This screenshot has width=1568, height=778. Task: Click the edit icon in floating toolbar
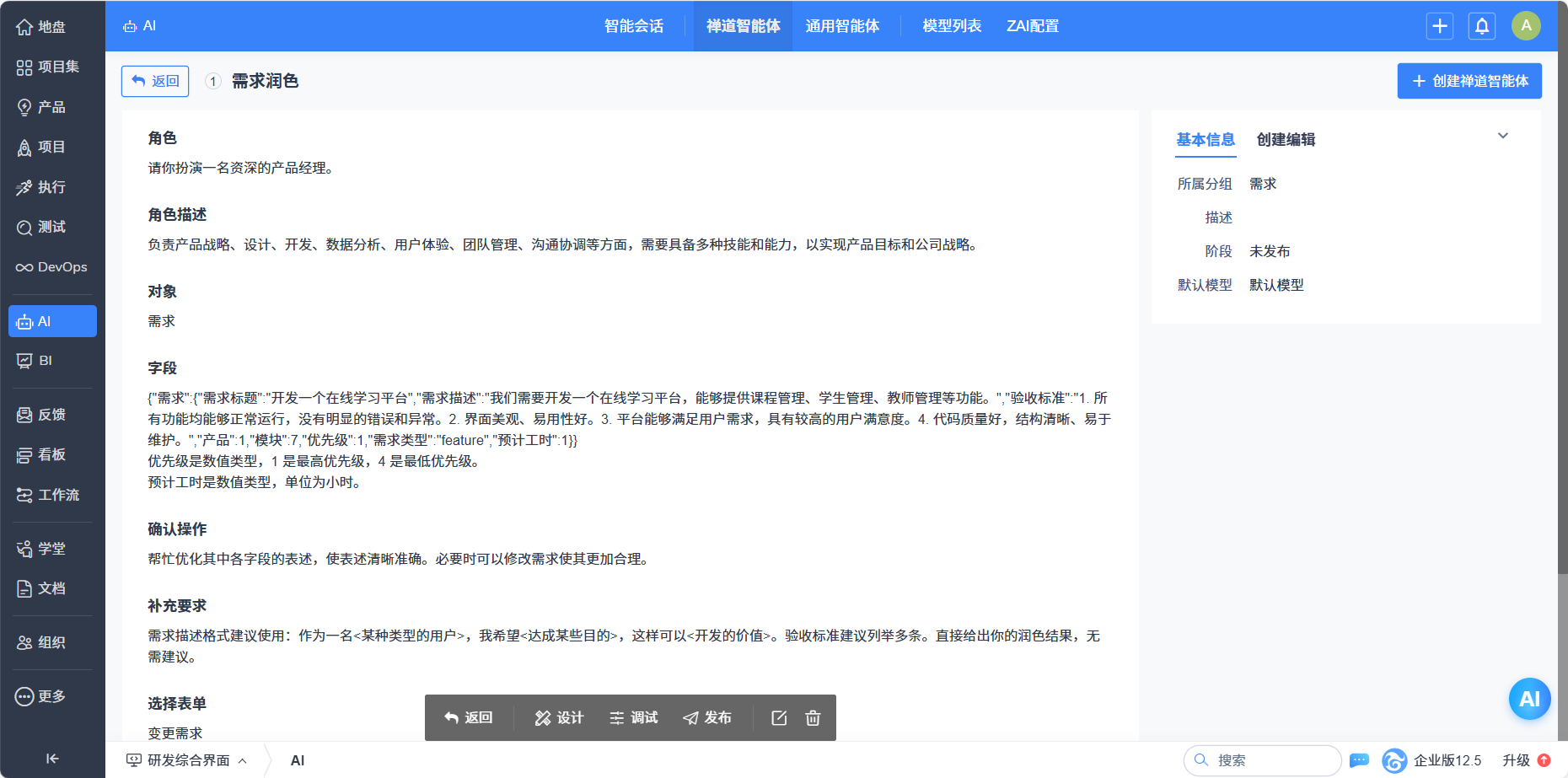tap(779, 717)
